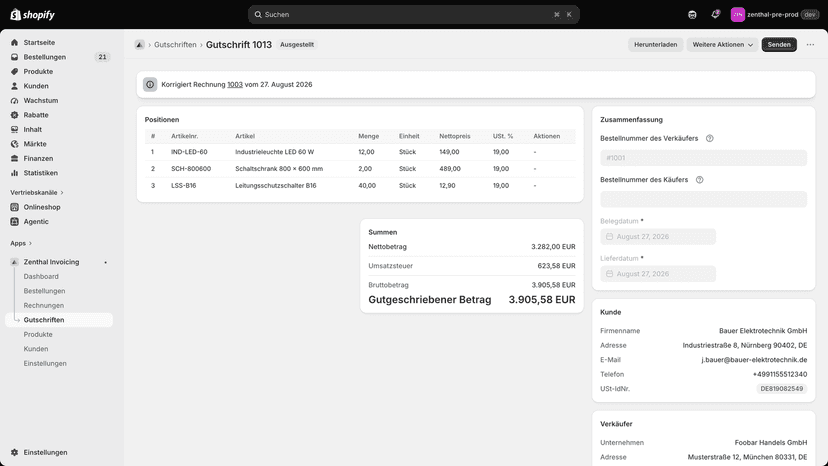Click article number SCH-800600
This screenshot has height=466, width=828.
(x=191, y=169)
